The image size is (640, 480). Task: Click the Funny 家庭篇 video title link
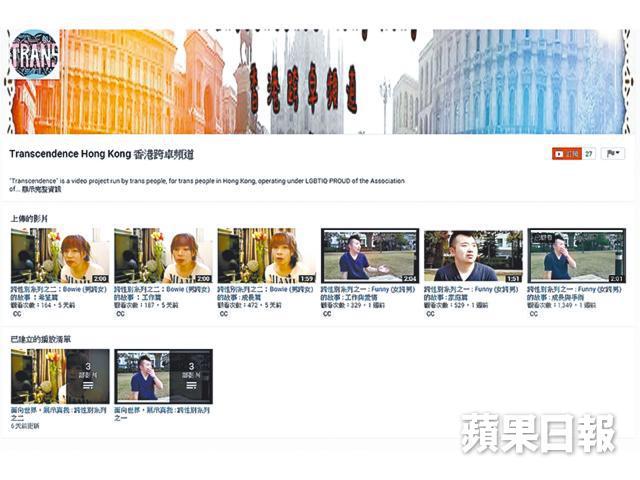point(471,293)
